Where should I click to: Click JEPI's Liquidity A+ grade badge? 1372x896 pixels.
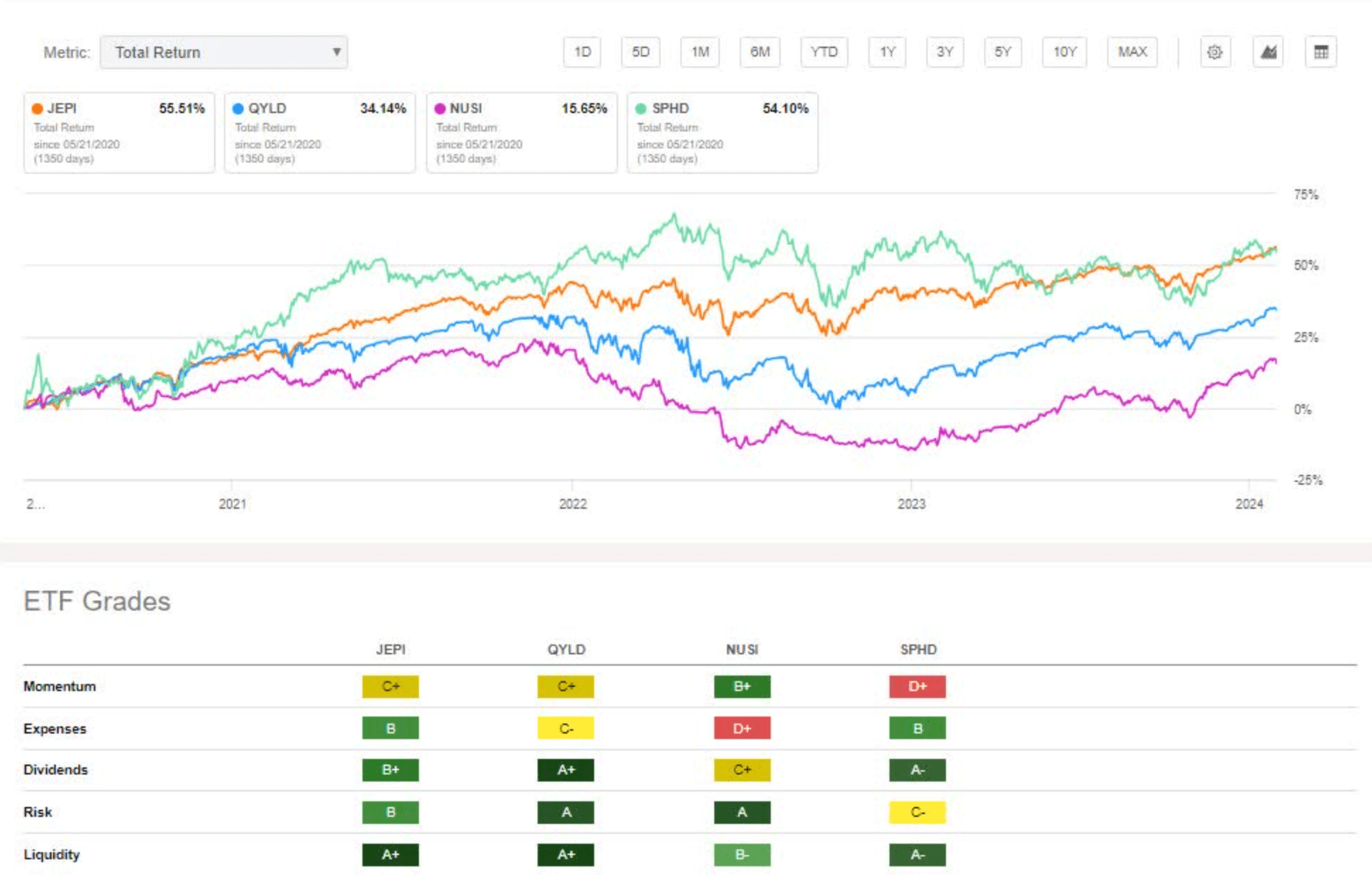(x=391, y=854)
